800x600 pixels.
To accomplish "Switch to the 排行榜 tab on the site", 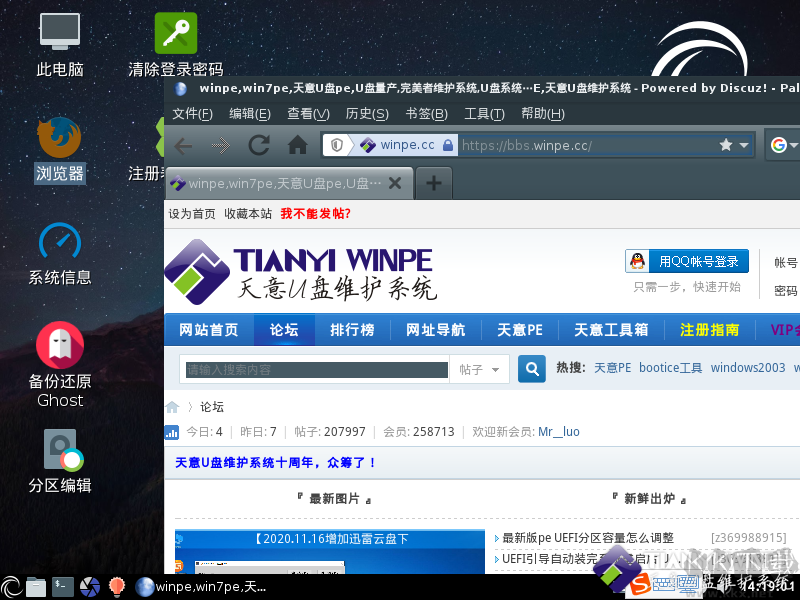I will coord(352,329).
